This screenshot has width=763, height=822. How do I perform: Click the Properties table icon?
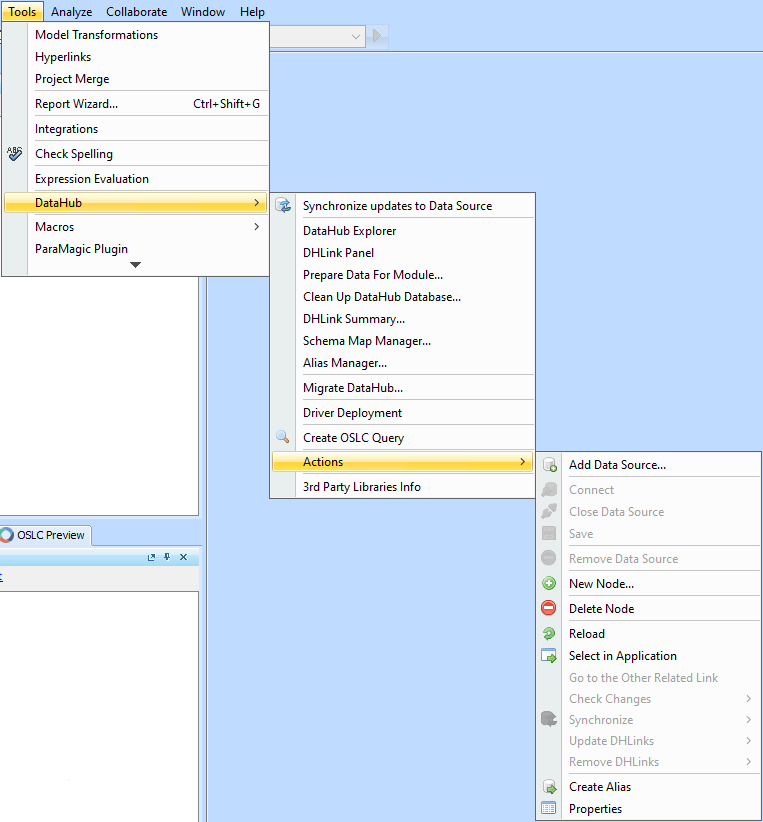click(x=549, y=808)
